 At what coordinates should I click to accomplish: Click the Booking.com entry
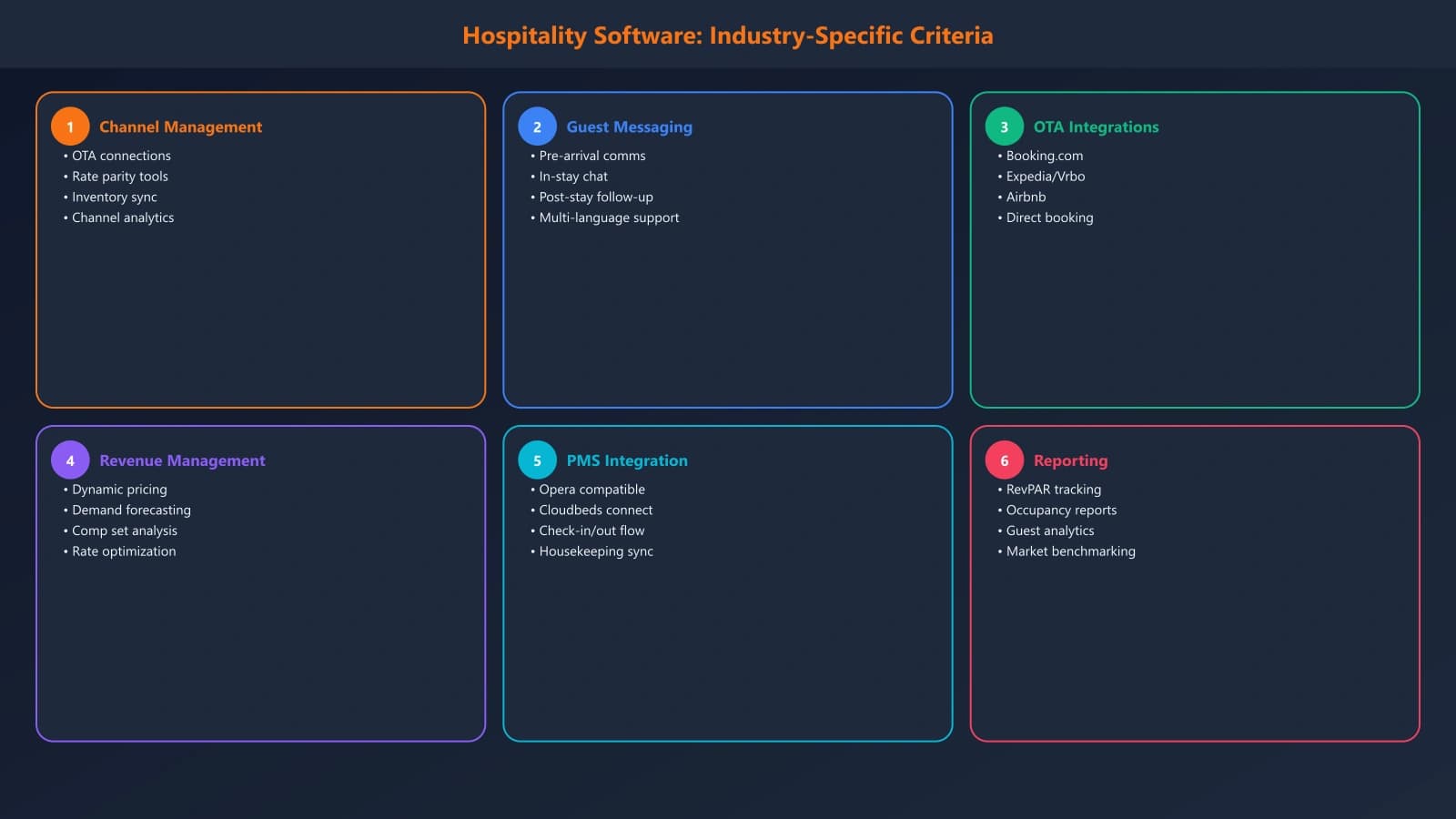click(x=1044, y=156)
